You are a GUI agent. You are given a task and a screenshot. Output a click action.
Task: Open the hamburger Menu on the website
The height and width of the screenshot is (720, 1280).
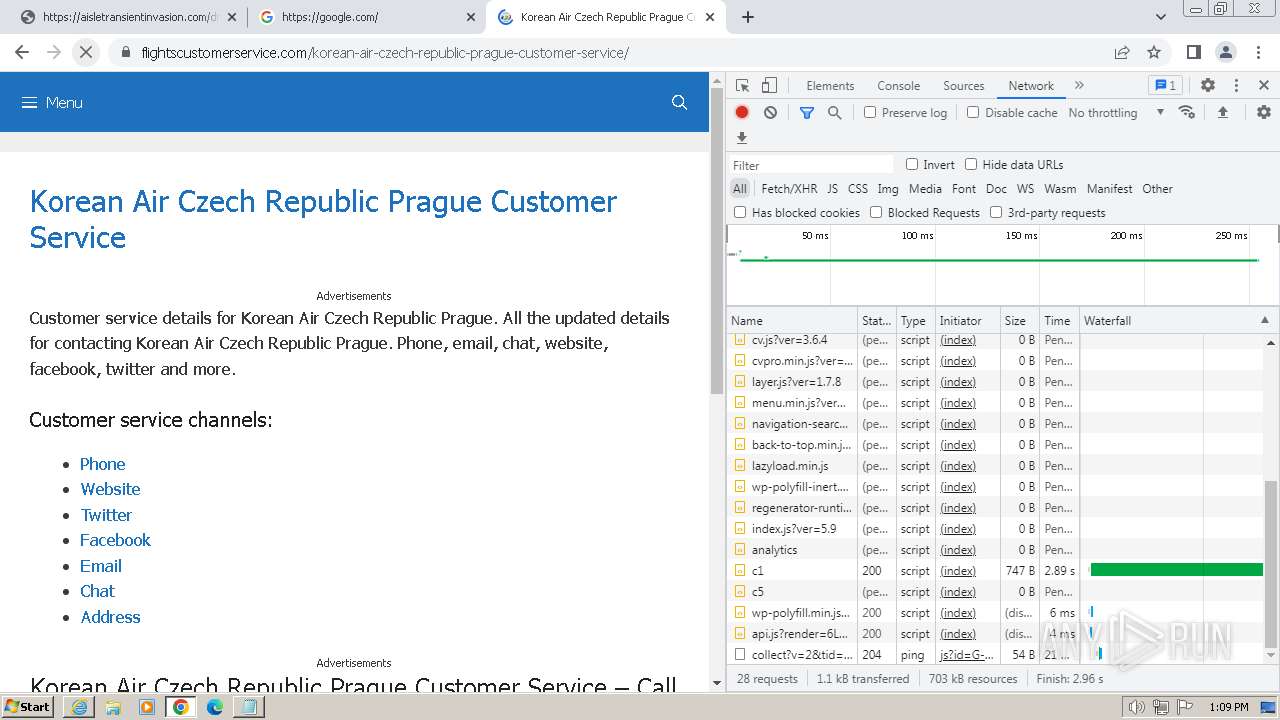[52, 102]
